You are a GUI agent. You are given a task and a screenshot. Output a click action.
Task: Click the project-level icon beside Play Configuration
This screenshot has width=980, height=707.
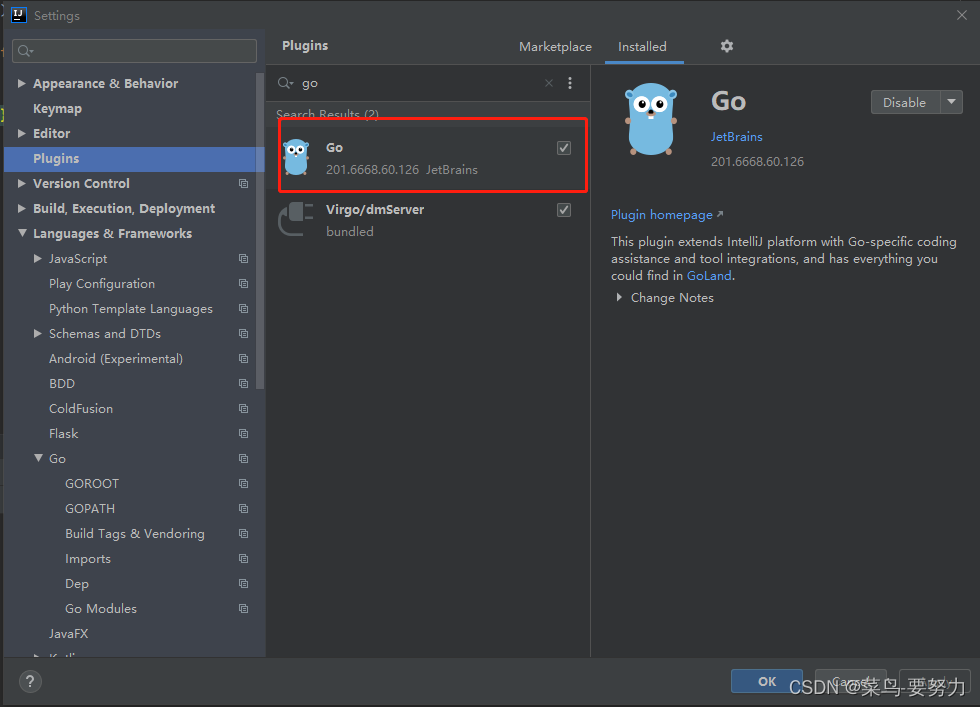pos(244,283)
